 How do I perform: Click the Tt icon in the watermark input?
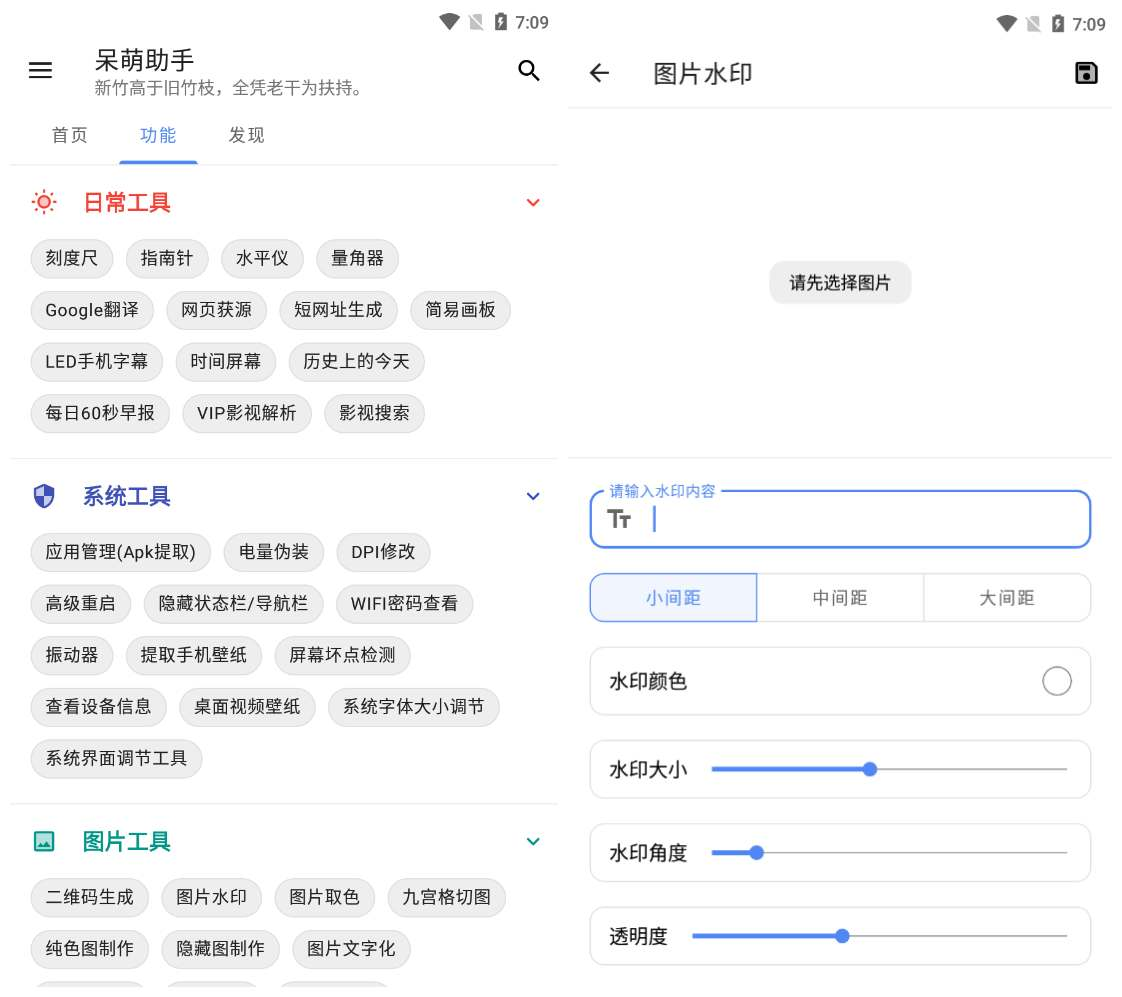[619, 519]
